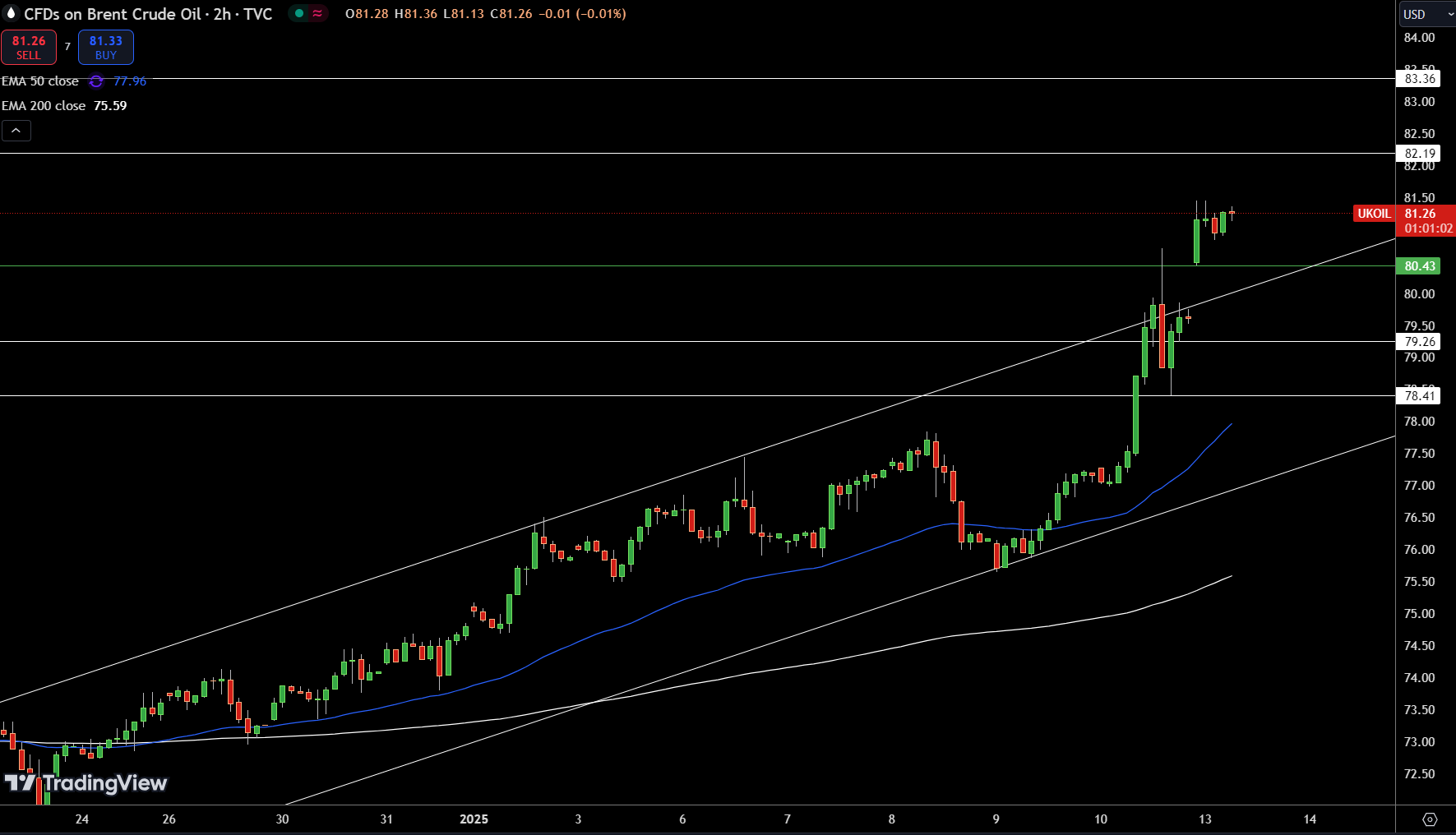The height and width of the screenshot is (835, 1456).
Task: Click the high value H81.36 in header
Action: (416, 14)
